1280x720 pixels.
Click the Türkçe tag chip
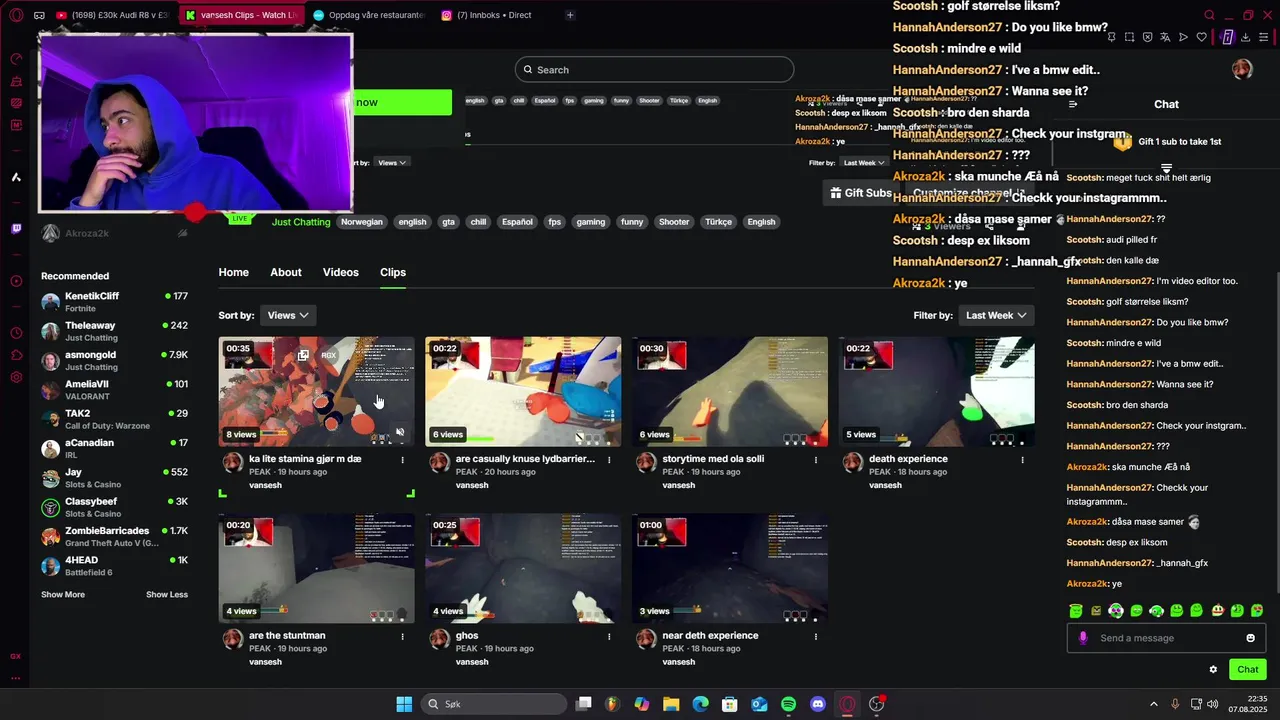pos(718,222)
